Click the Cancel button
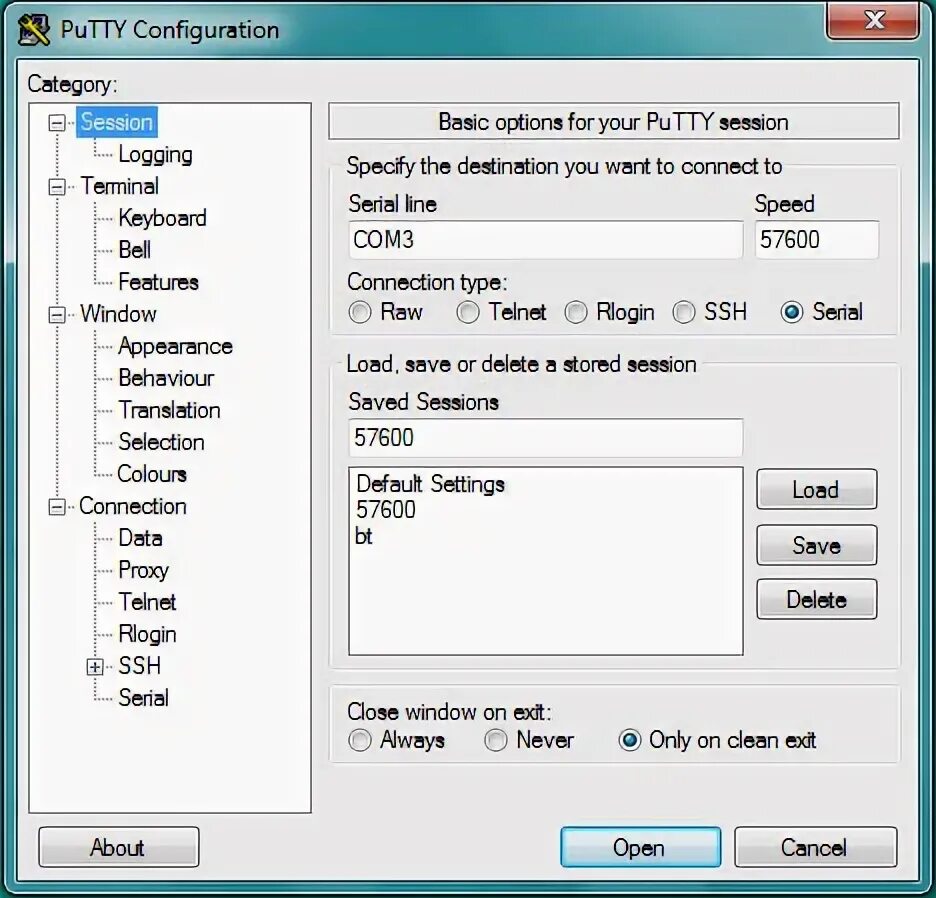This screenshot has height=898, width=936. tap(815, 847)
